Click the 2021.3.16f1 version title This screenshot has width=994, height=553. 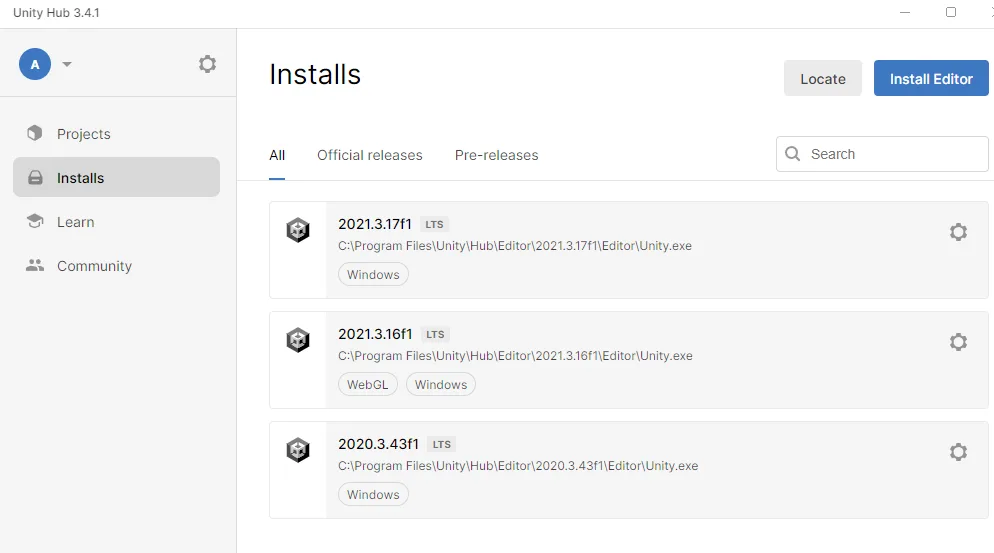[375, 334]
